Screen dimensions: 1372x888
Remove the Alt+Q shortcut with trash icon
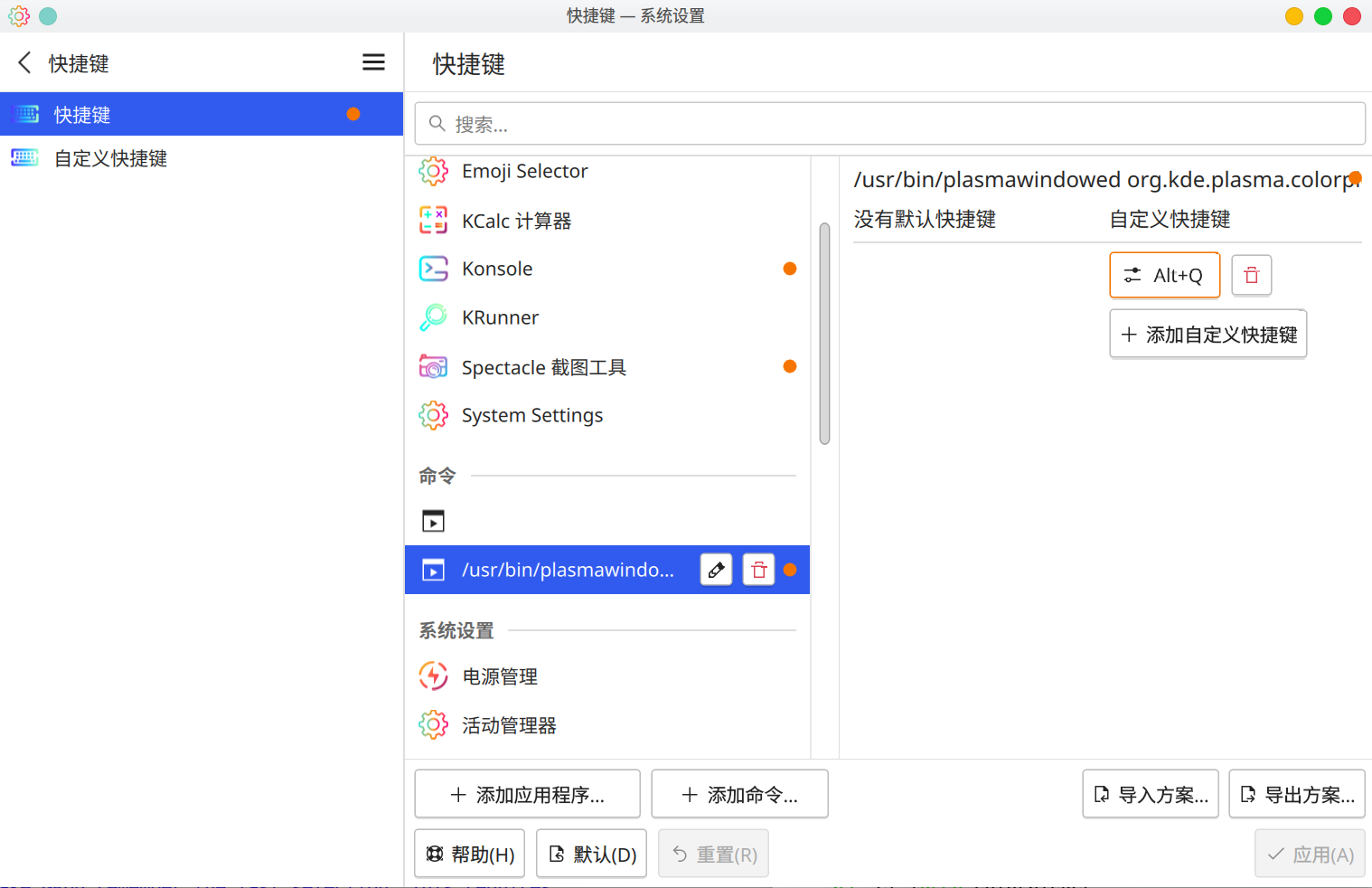[x=1251, y=275]
